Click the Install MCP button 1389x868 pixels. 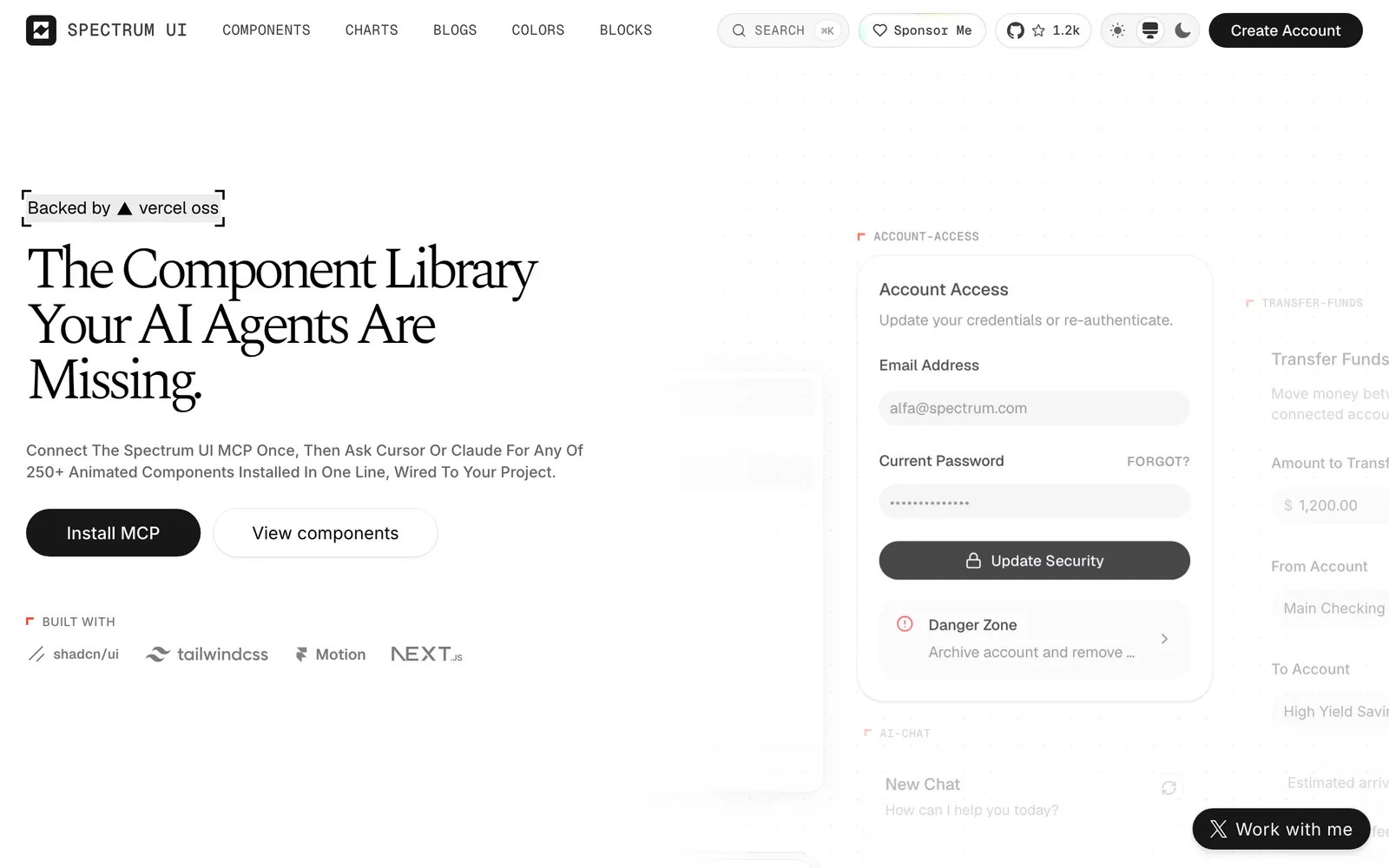click(113, 533)
